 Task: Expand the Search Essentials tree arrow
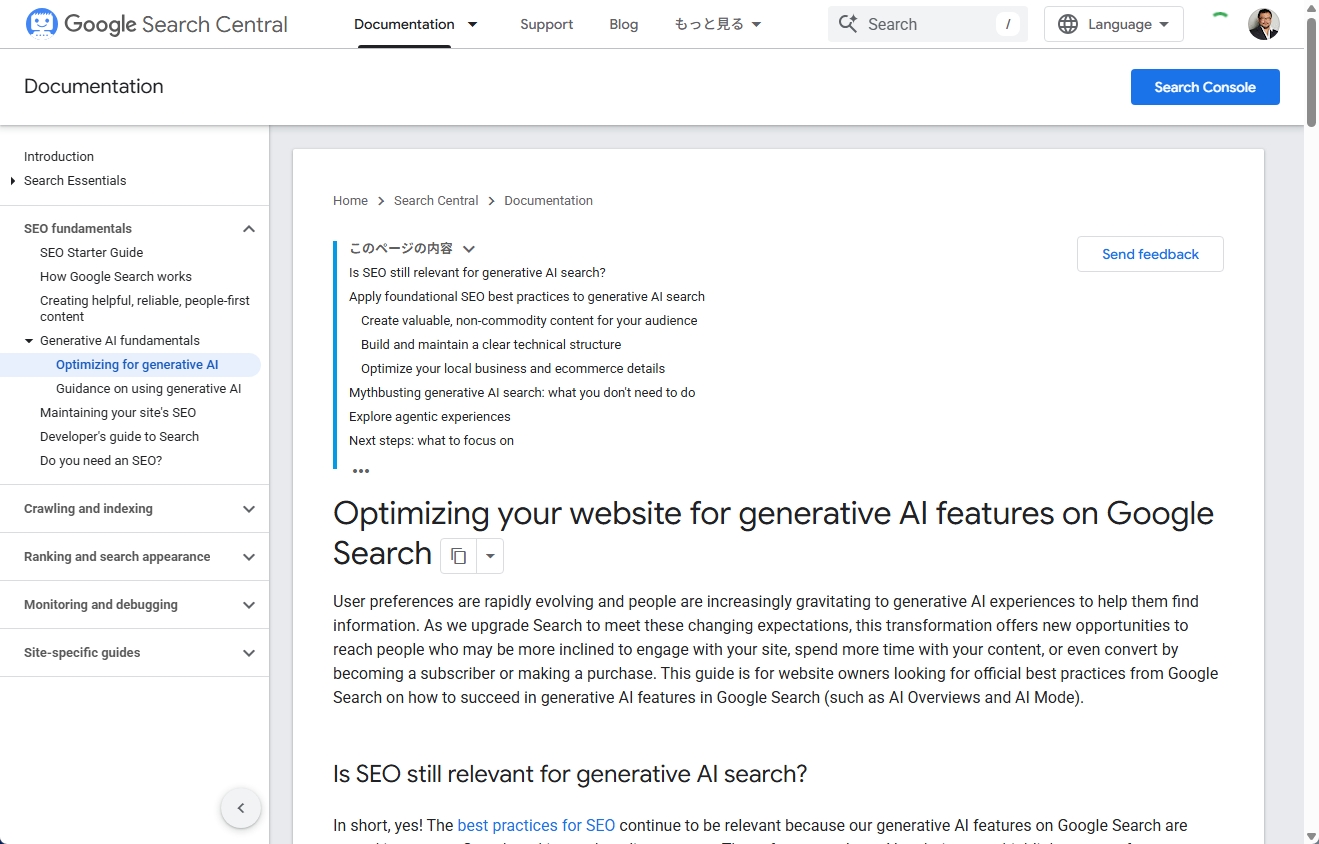pos(13,181)
